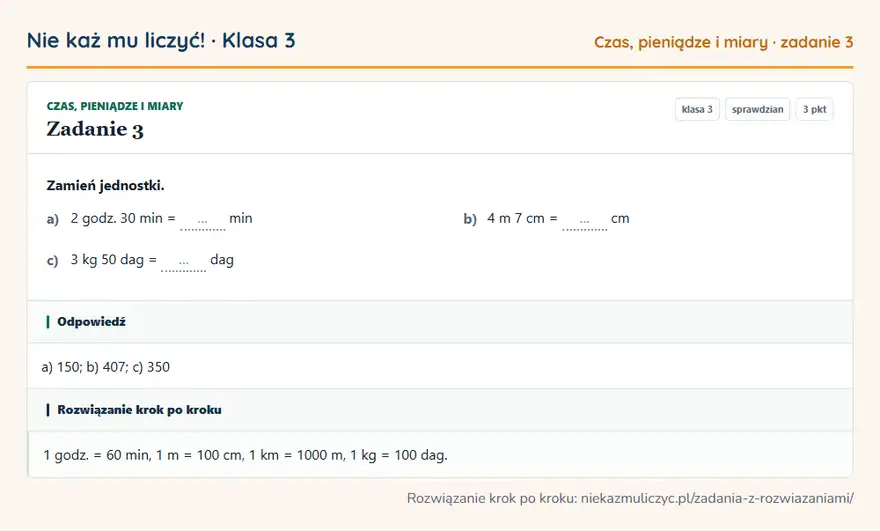Click the 'Nie każ mu liczyć! · Klasa 3' title

(x=161, y=41)
